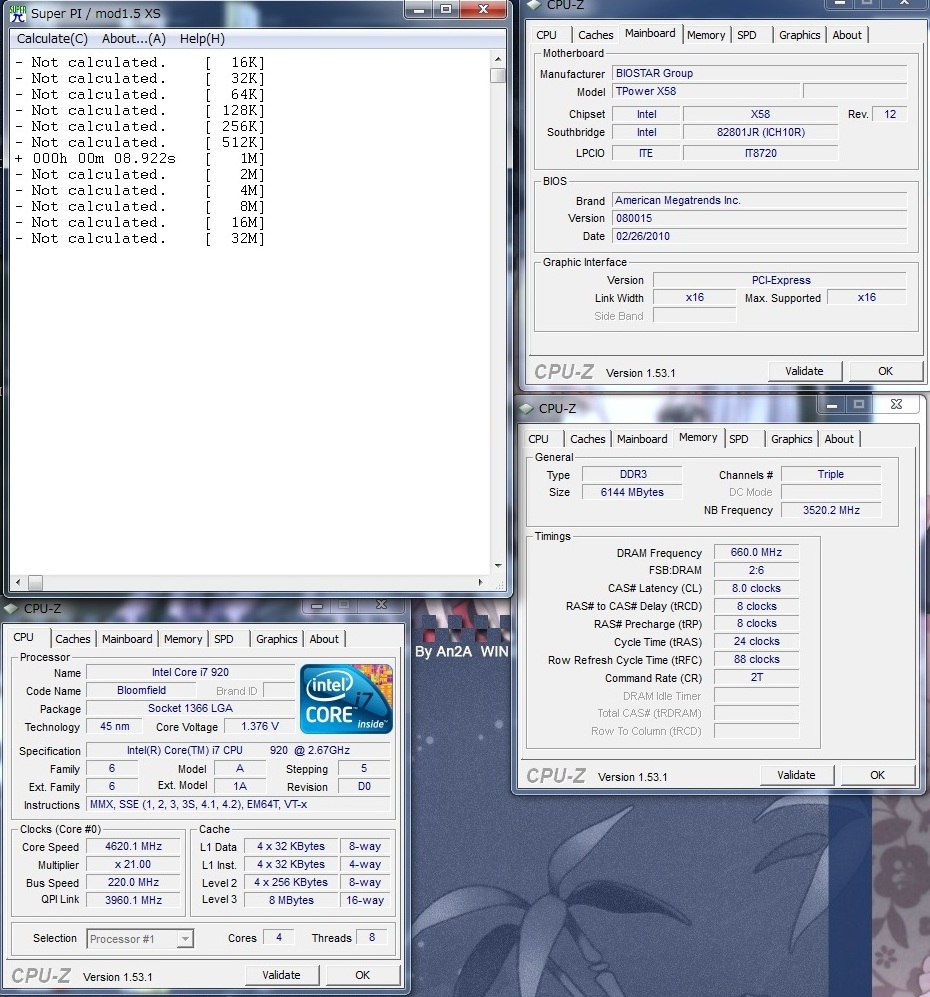Click the Super PI horizontal scrollbar right arrow
The image size is (930, 997).
tap(481, 582)
